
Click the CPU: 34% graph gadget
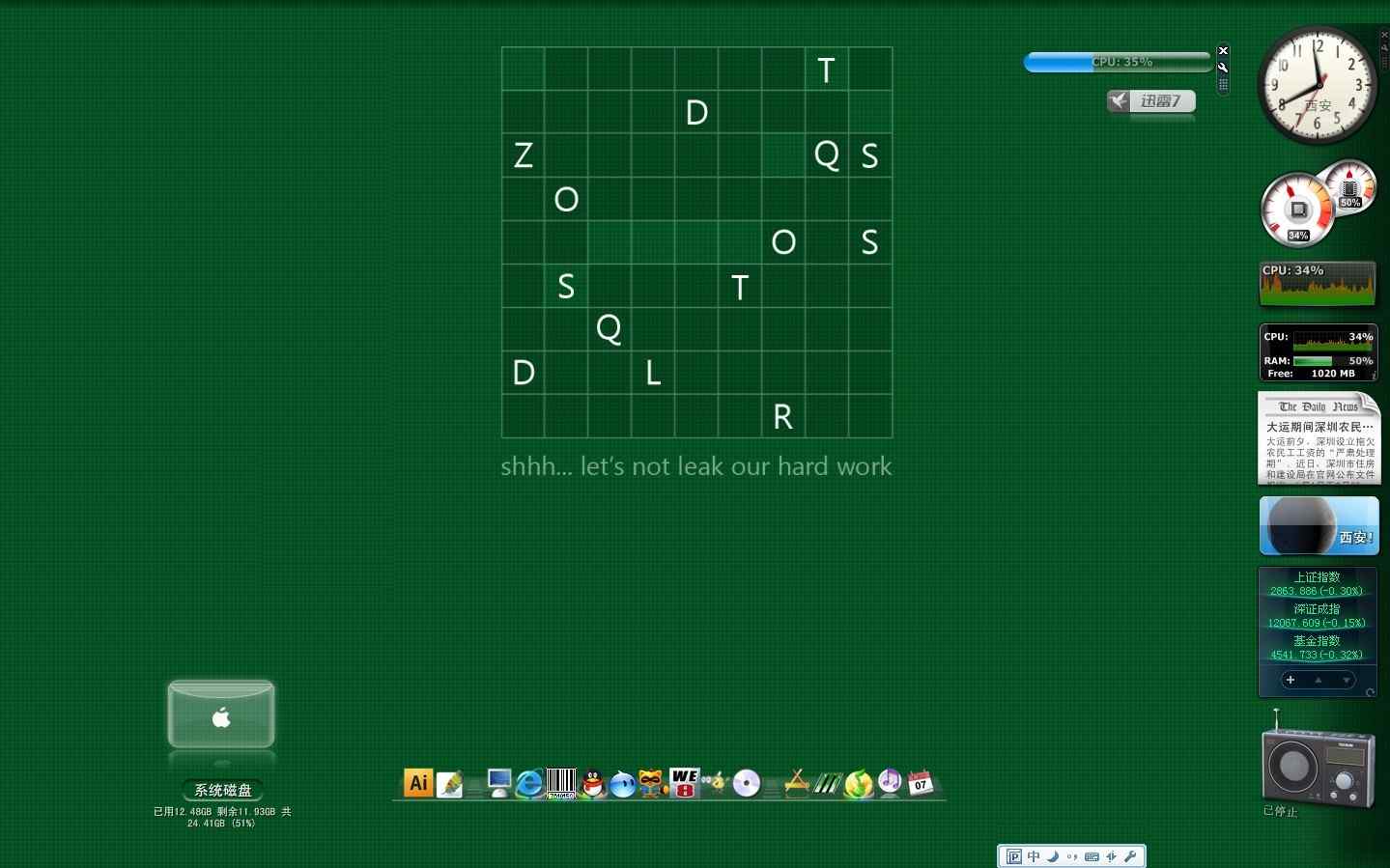point(1318,285)
